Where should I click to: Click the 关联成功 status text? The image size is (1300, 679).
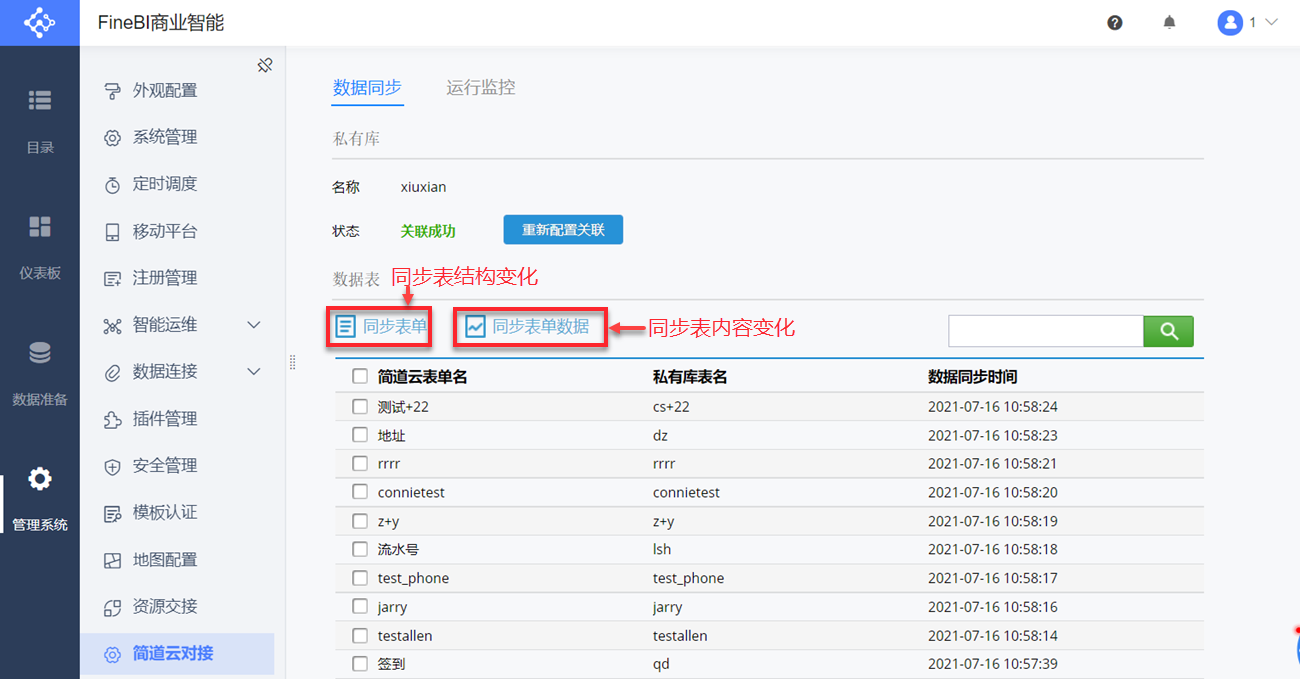click(428, 231)
